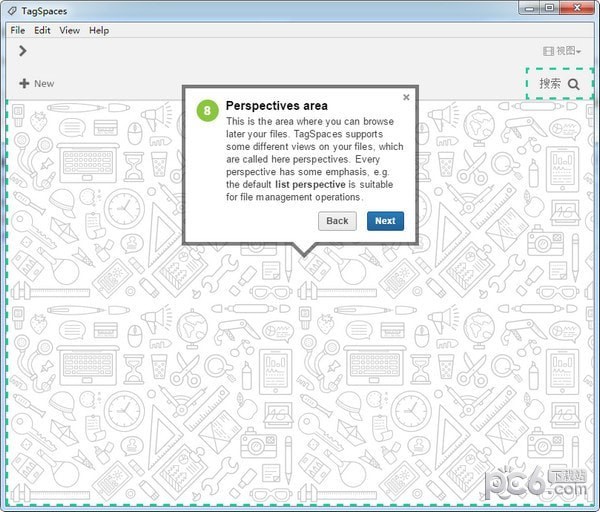This screenshot has height=512, width=600.
Task: Click the magnifier search icon
Action: tap(574, 84)
